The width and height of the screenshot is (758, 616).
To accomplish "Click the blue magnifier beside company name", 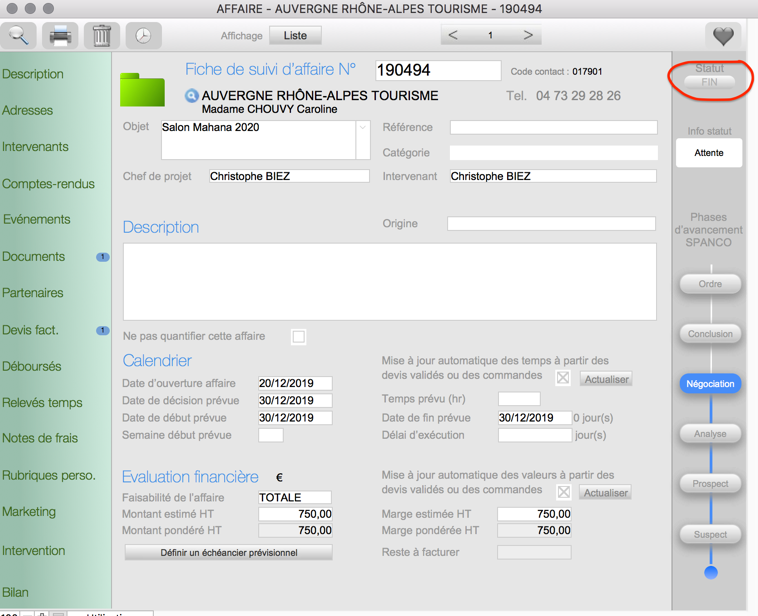I will 191,96.
